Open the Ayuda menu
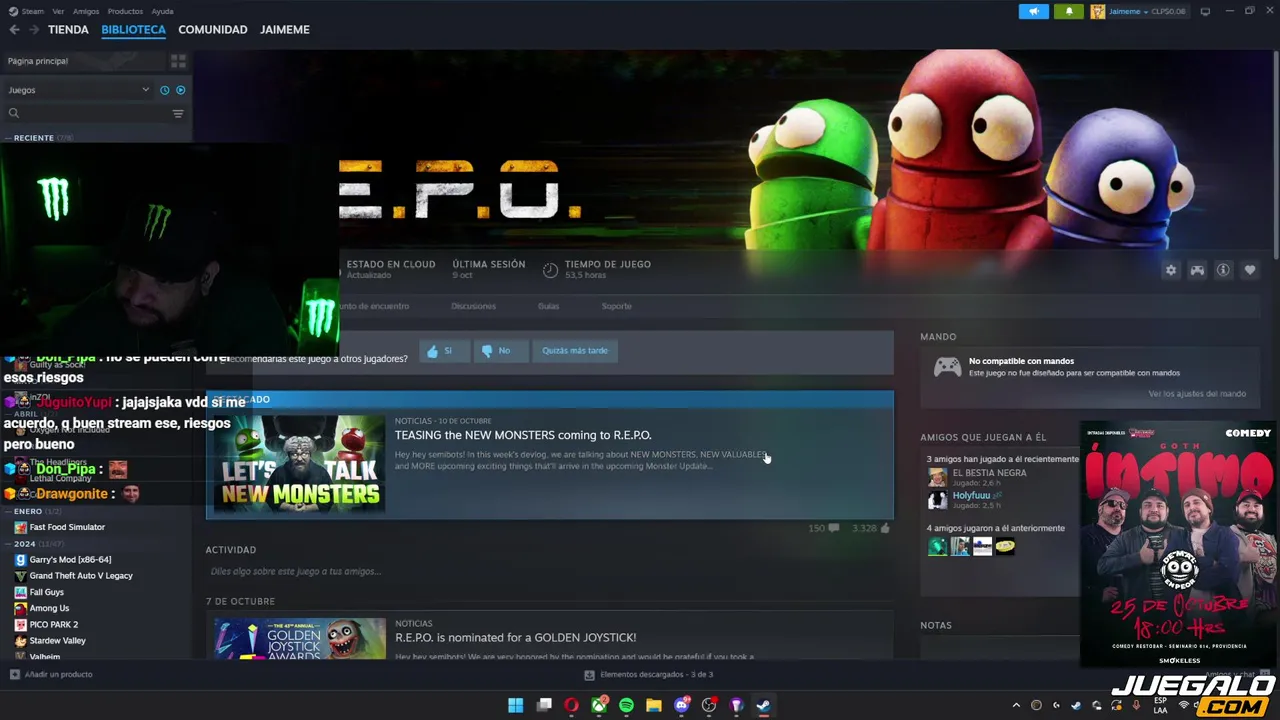The width and height of the screenshot is (1280, 720). pos(162,11)
